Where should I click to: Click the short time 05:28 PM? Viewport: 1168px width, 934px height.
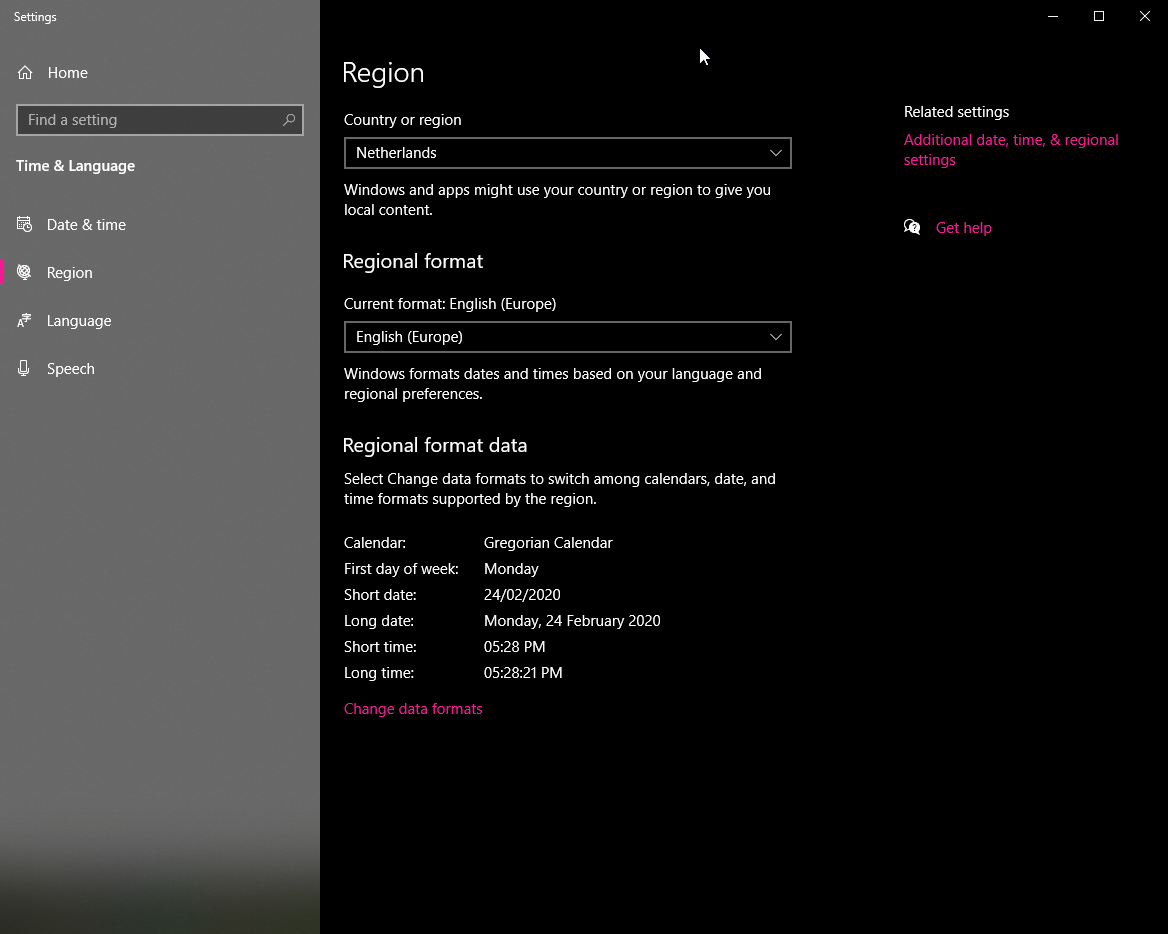tap(514, 647)
